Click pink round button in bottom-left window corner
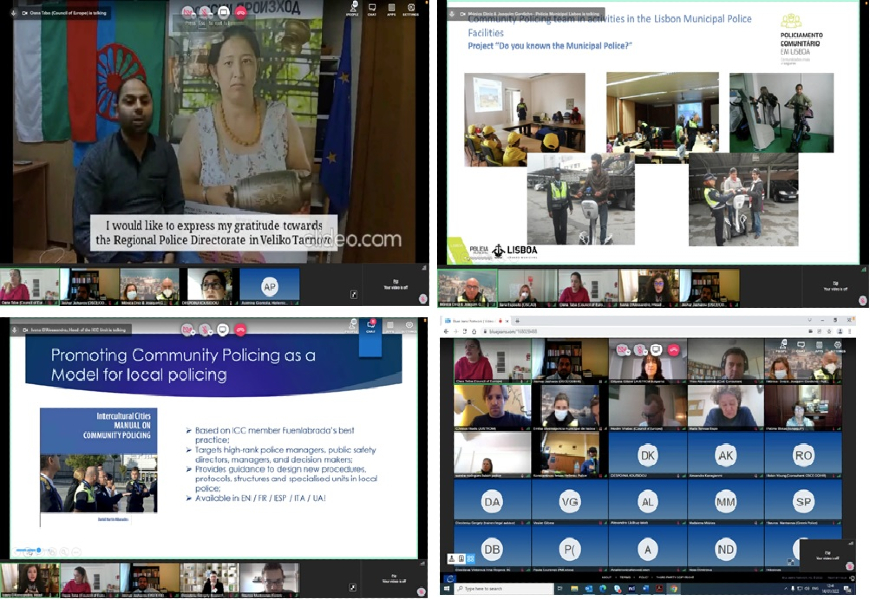870x600 pixels. (x=422, y=592)
